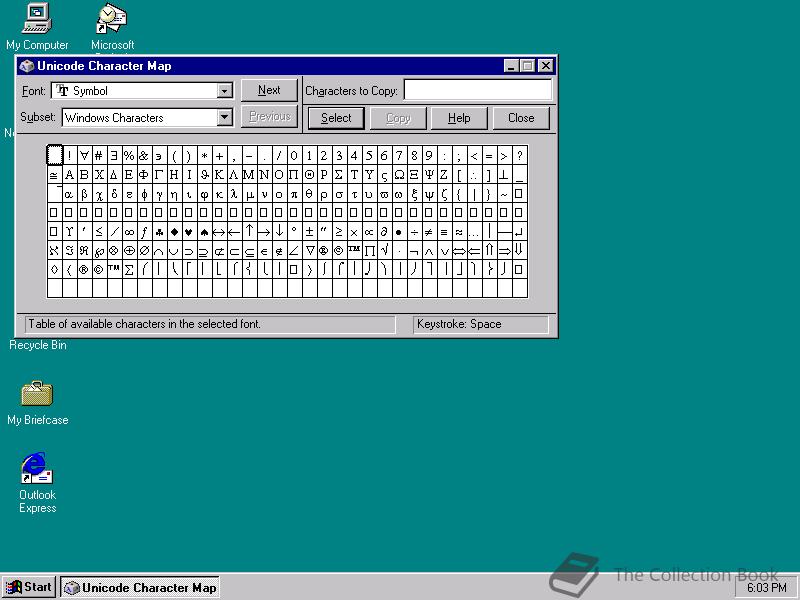Select the # character cell
The image size is (800, 600).
tap(99, 155)
